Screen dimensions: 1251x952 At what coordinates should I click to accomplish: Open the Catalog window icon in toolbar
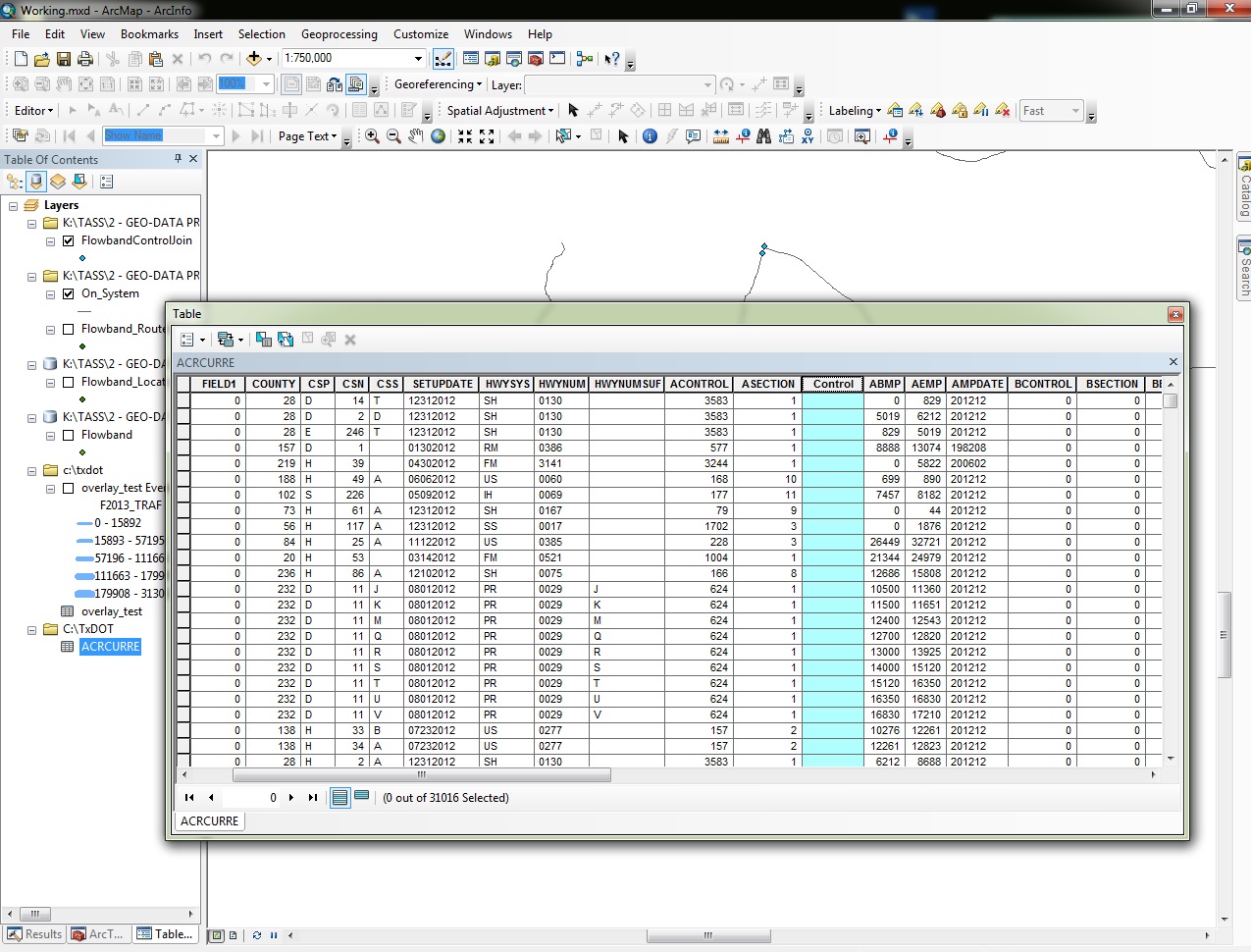point(493,59)
